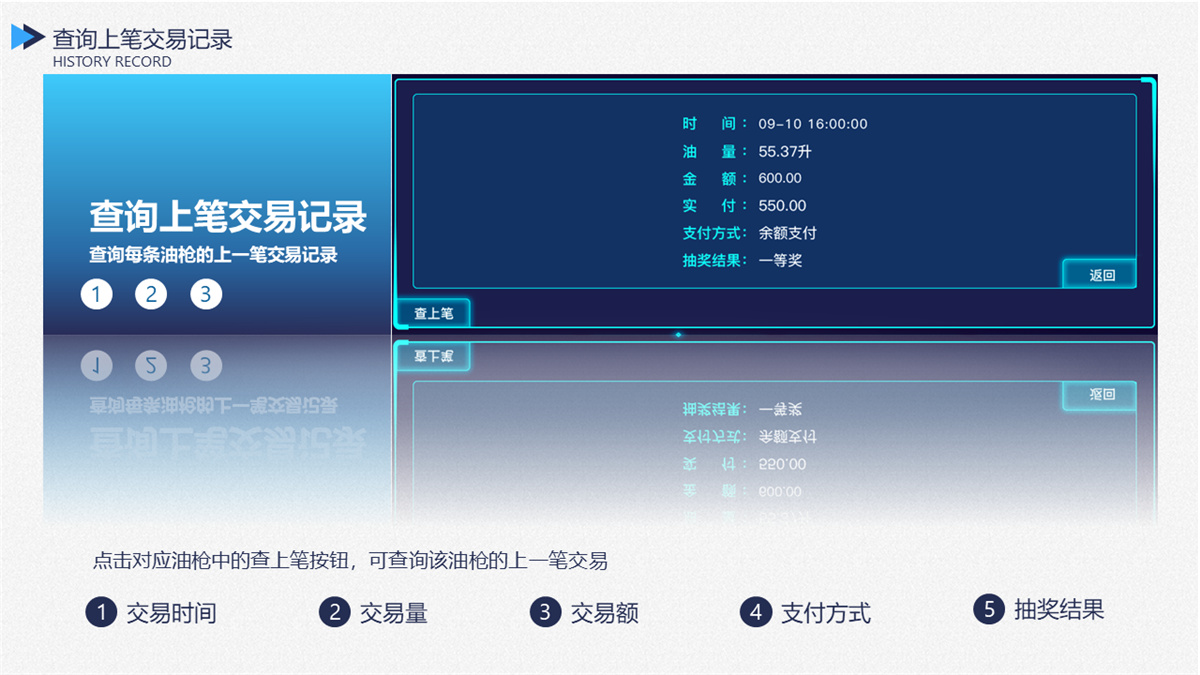Click the 支付方式： field label in the record
The height and width of the screenshot is (675, 1200).
pyautogui.click(x=715, y=233)
